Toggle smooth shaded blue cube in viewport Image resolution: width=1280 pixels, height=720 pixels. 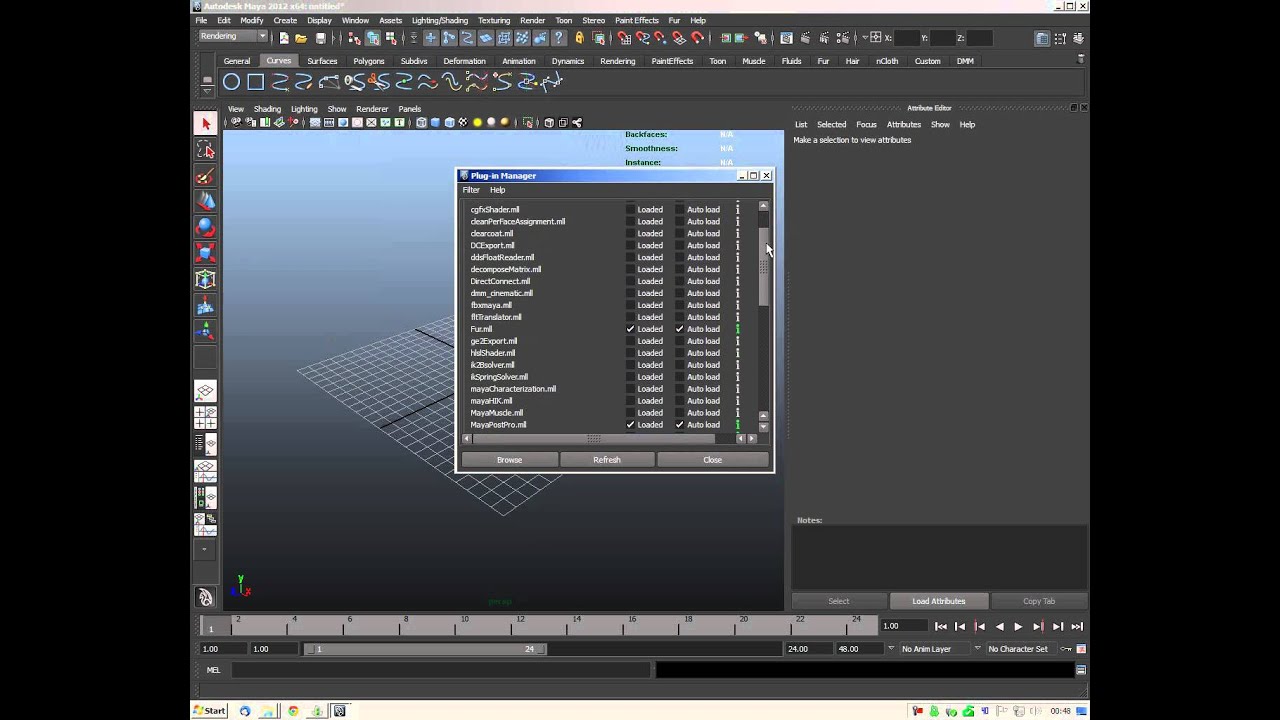pos(435,123)
